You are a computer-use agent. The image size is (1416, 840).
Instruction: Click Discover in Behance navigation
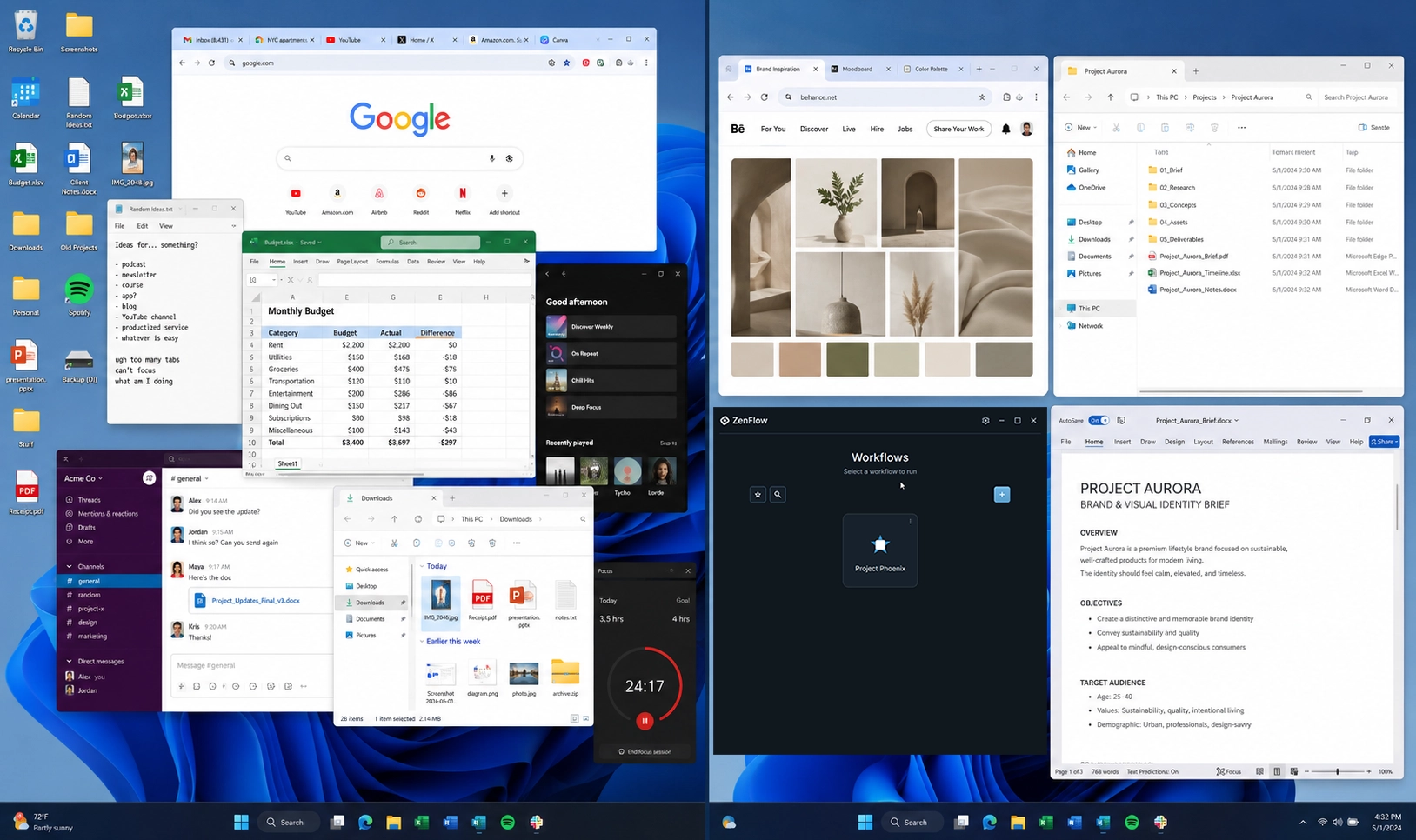tap(814, 129)
